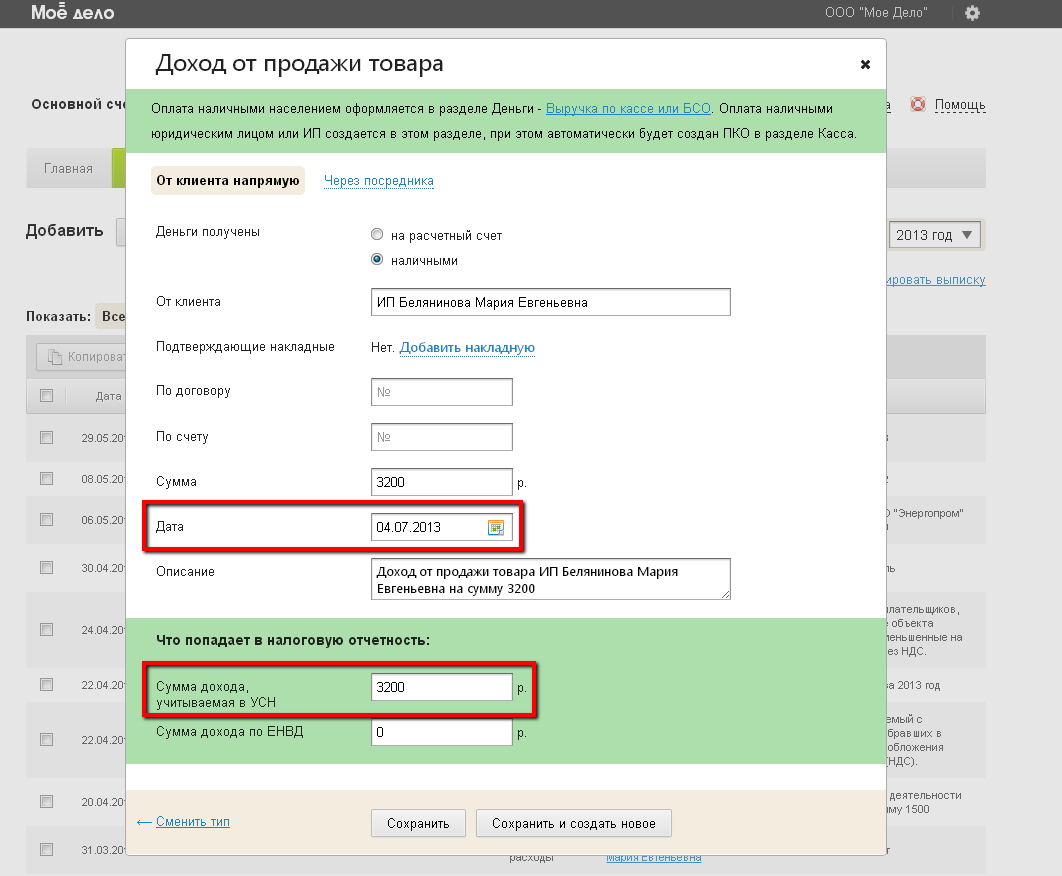Click the Сумма field with 3200
The height and width of the screenshot is (876, 1062).
pyautogui.click(x=442, y=482)
